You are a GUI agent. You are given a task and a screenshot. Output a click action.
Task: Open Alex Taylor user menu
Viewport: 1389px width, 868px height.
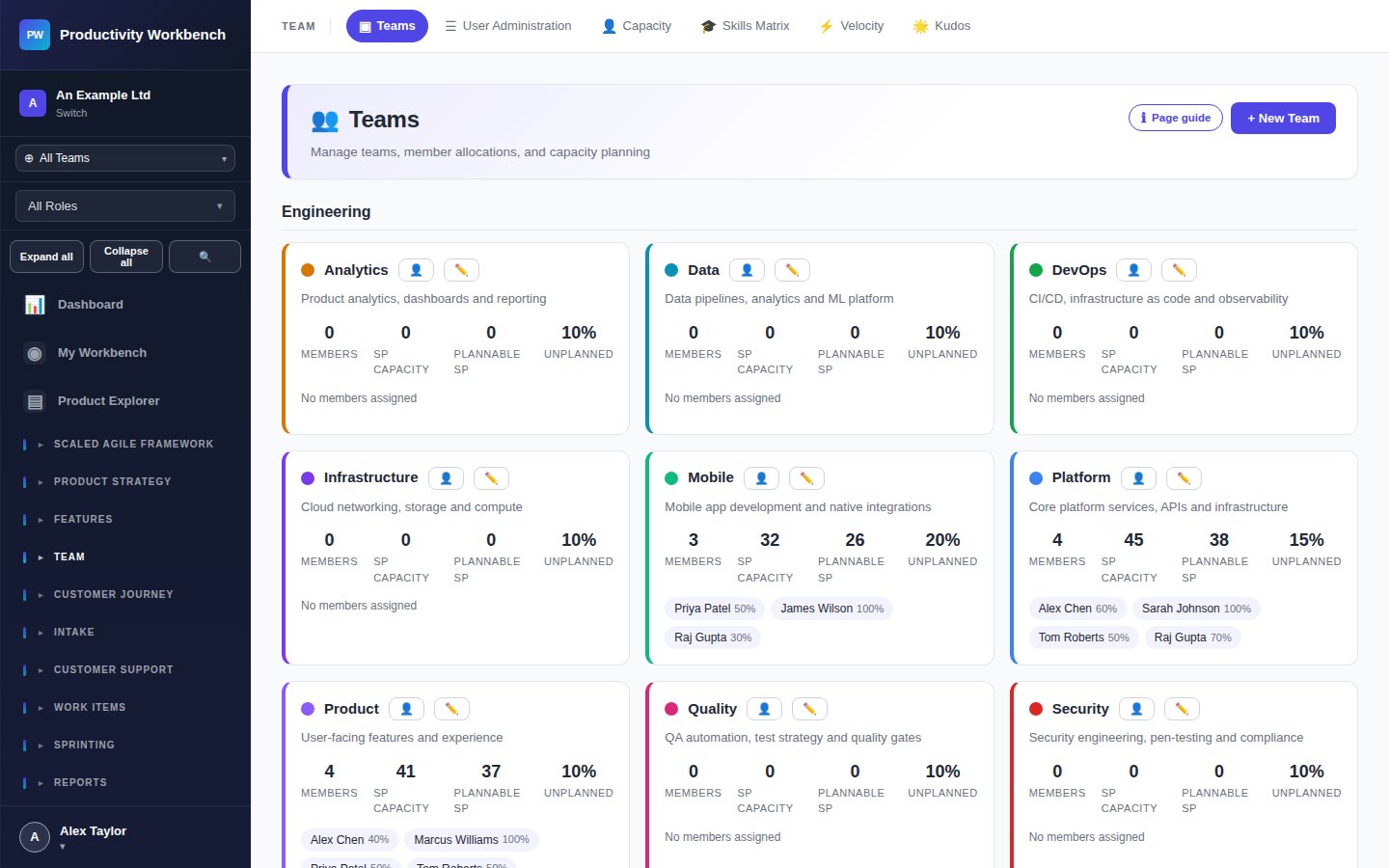pos(125,837)
